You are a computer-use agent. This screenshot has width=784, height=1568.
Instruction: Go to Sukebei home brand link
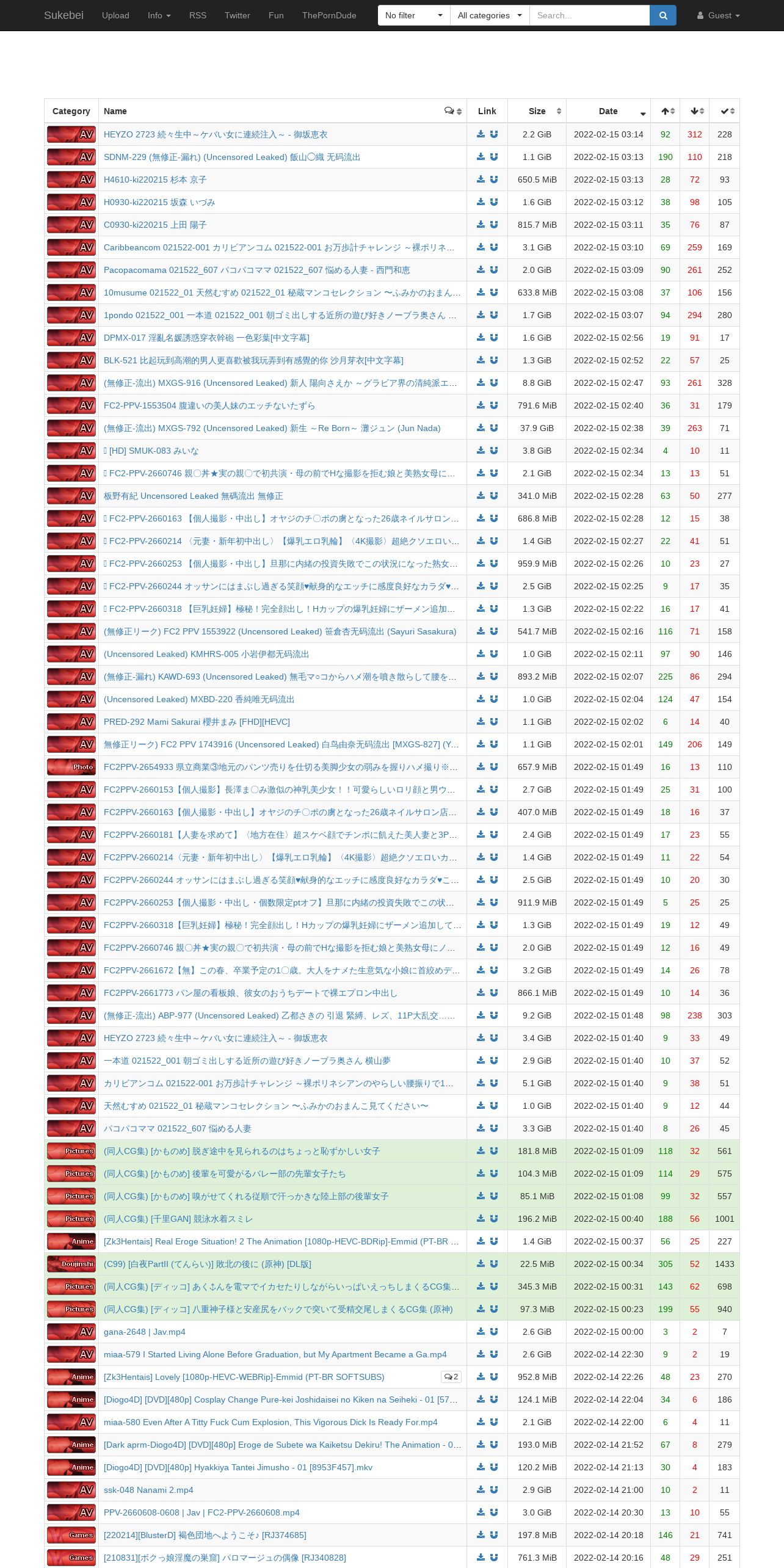pyautogui.click(x=64, y=15)
